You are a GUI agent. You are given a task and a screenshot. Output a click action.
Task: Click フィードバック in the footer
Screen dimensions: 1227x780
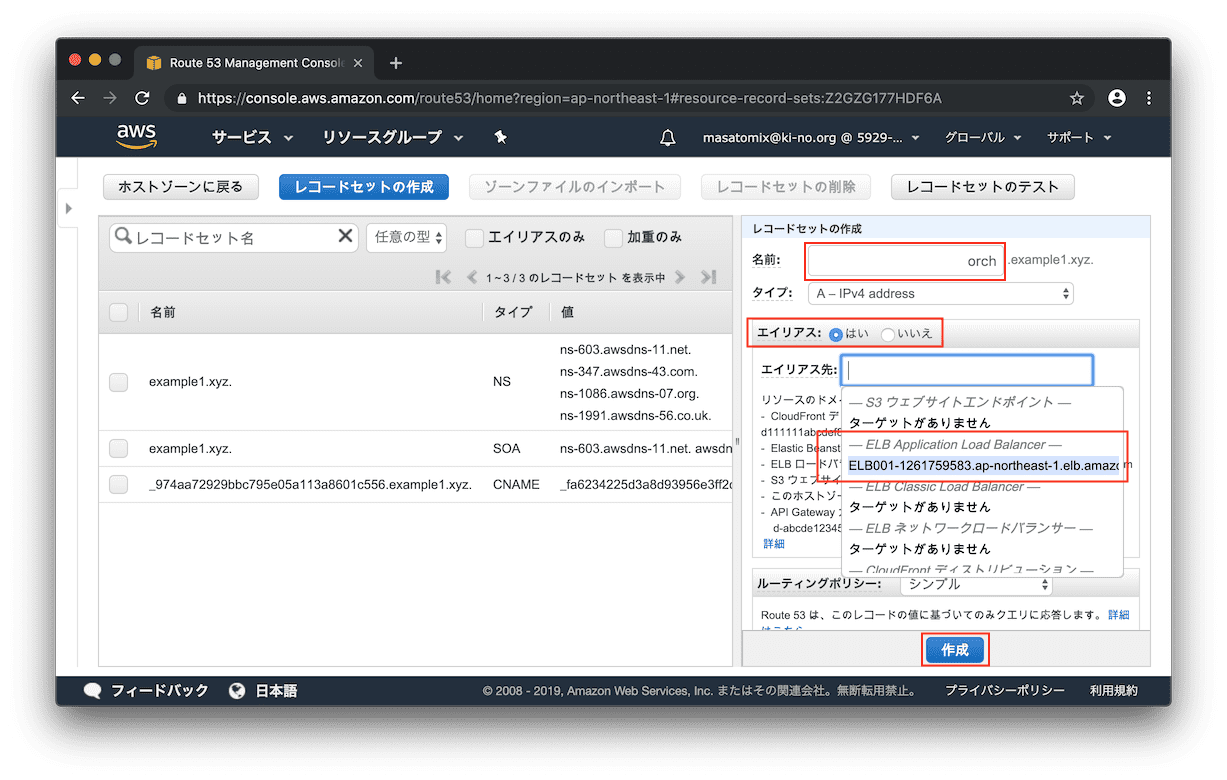[x=159, y=691]
